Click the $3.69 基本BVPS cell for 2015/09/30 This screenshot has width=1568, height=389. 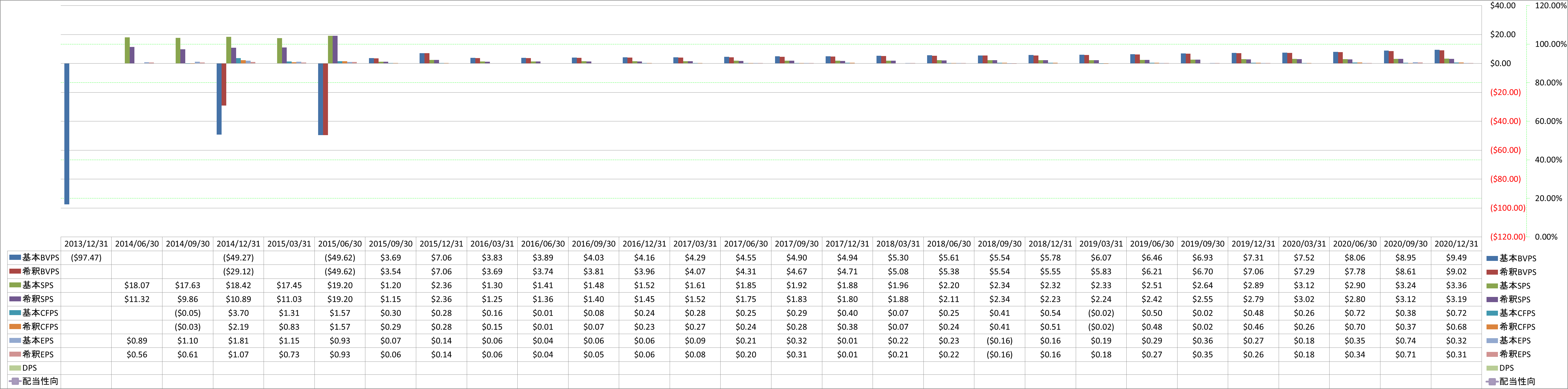click(x=391, y=258)
